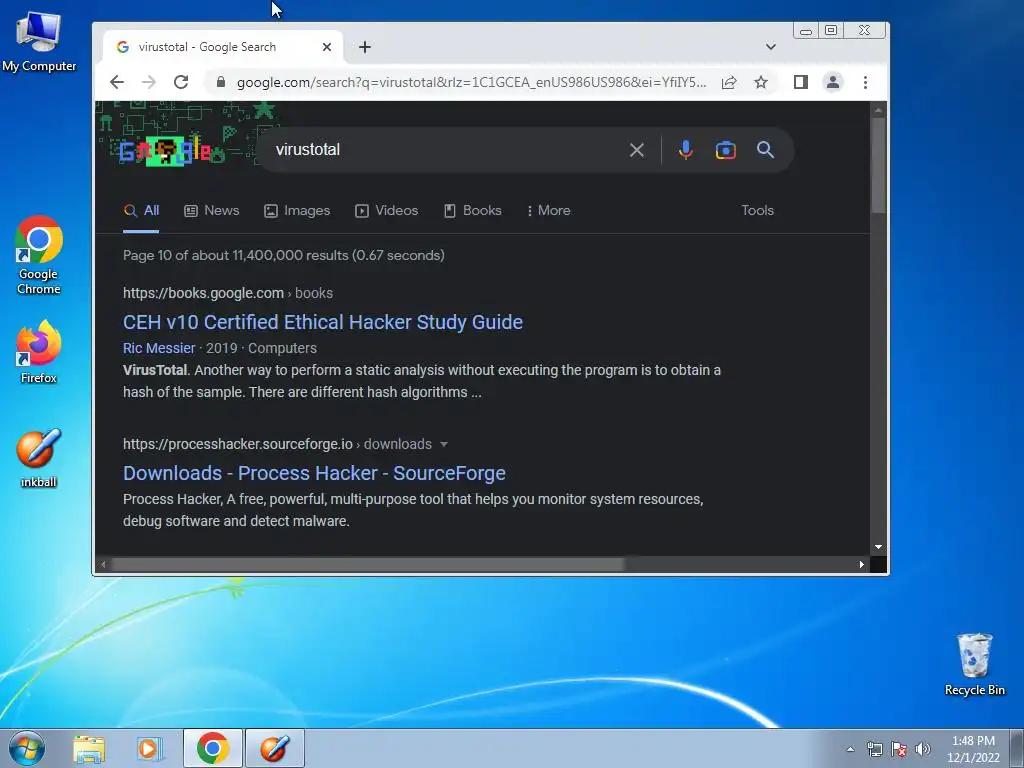Select the All results tab
The image size is (1024, 768).
coord(141,210)
